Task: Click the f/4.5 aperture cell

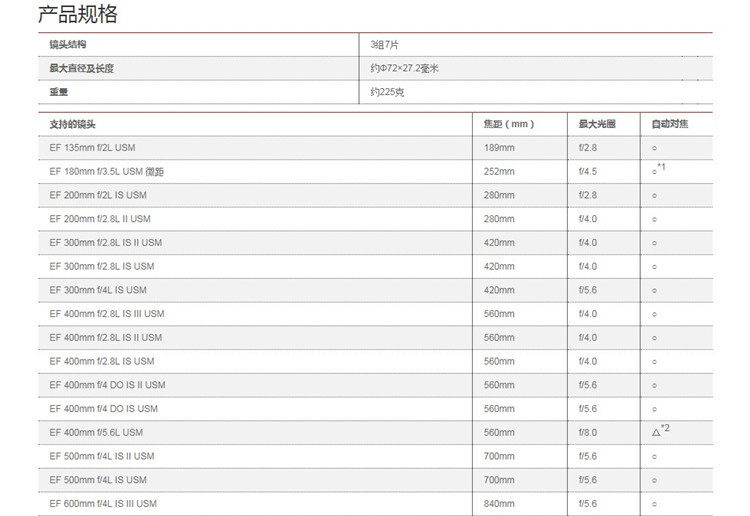Action: (x=587, y=172)
